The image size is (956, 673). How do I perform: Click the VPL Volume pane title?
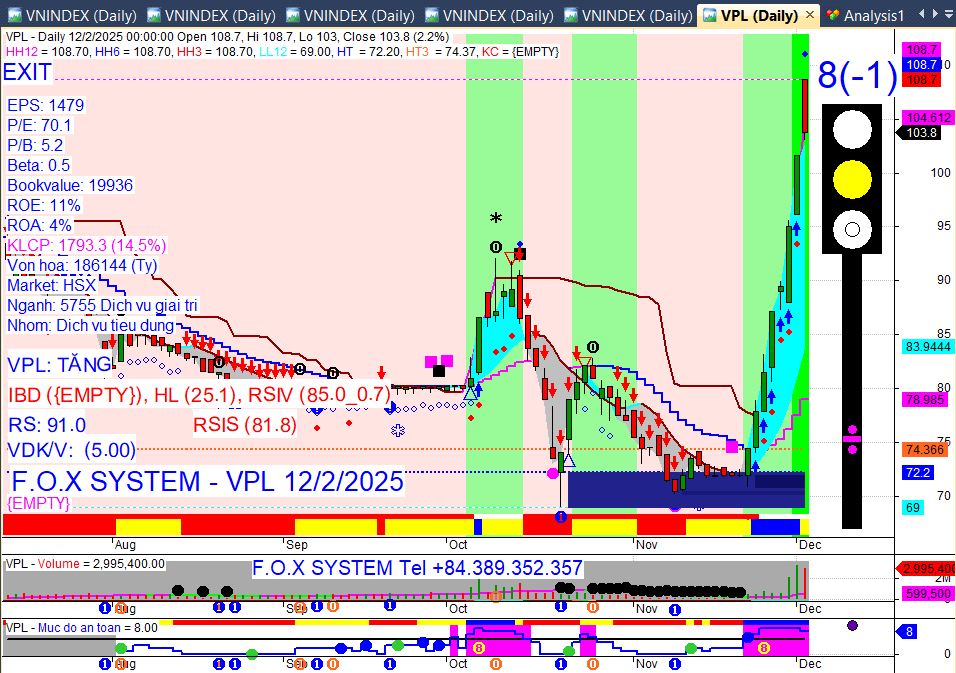coord(85,564)
